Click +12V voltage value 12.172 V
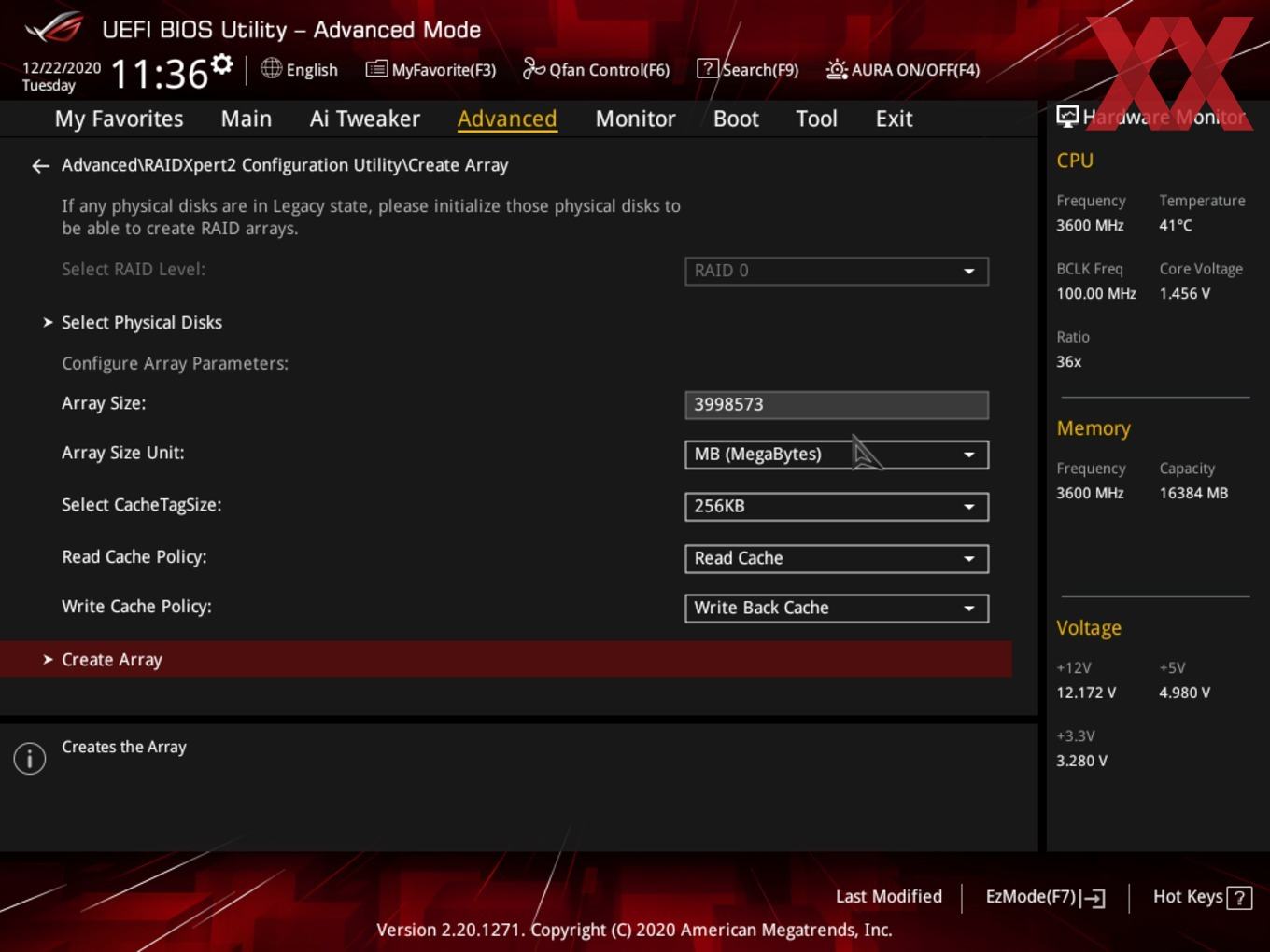Viewport: 1270px width, 952px height. 1086,693
